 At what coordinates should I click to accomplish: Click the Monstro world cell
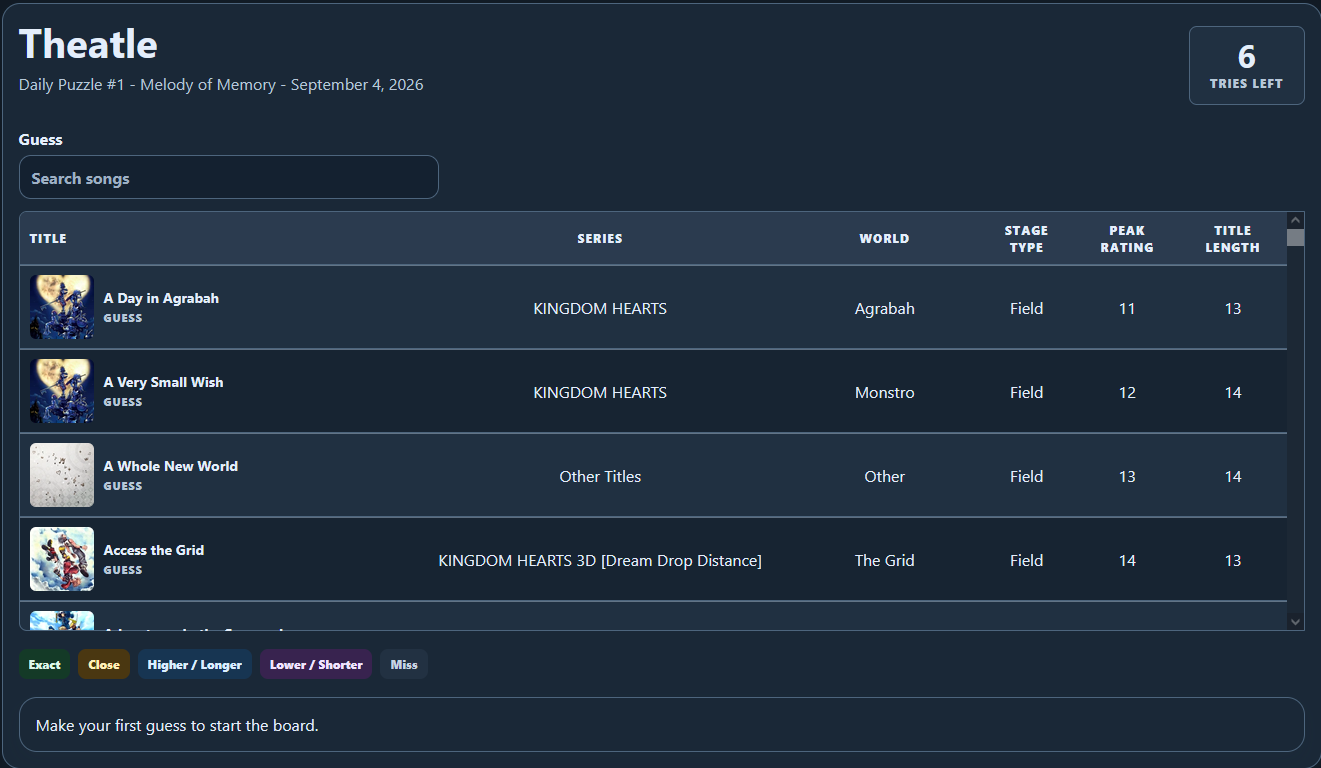point(884,392)
